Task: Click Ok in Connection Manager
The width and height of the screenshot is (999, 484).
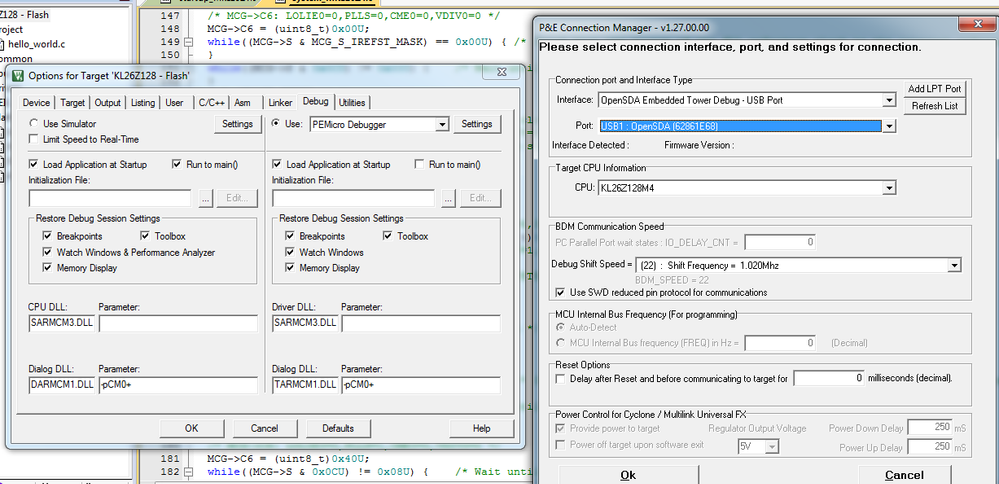Action: 628,474
